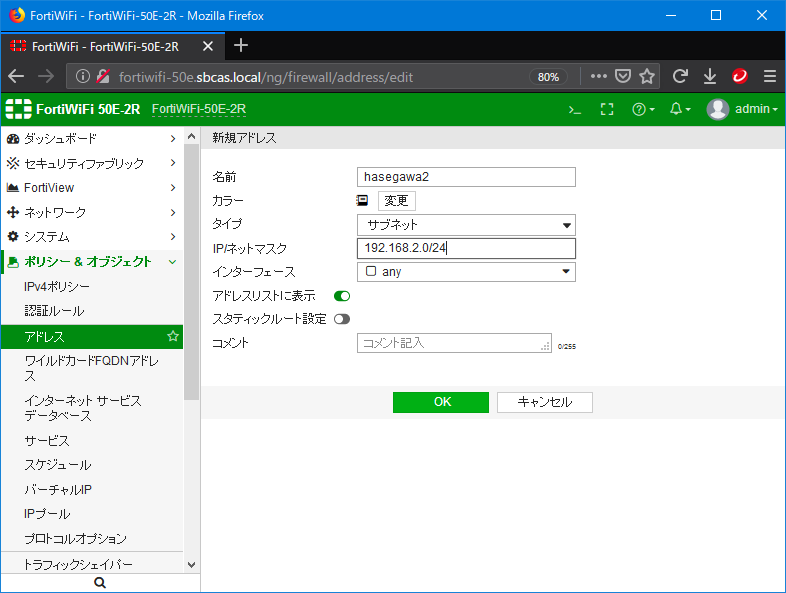Expand the ネットワーク menu

92,212
